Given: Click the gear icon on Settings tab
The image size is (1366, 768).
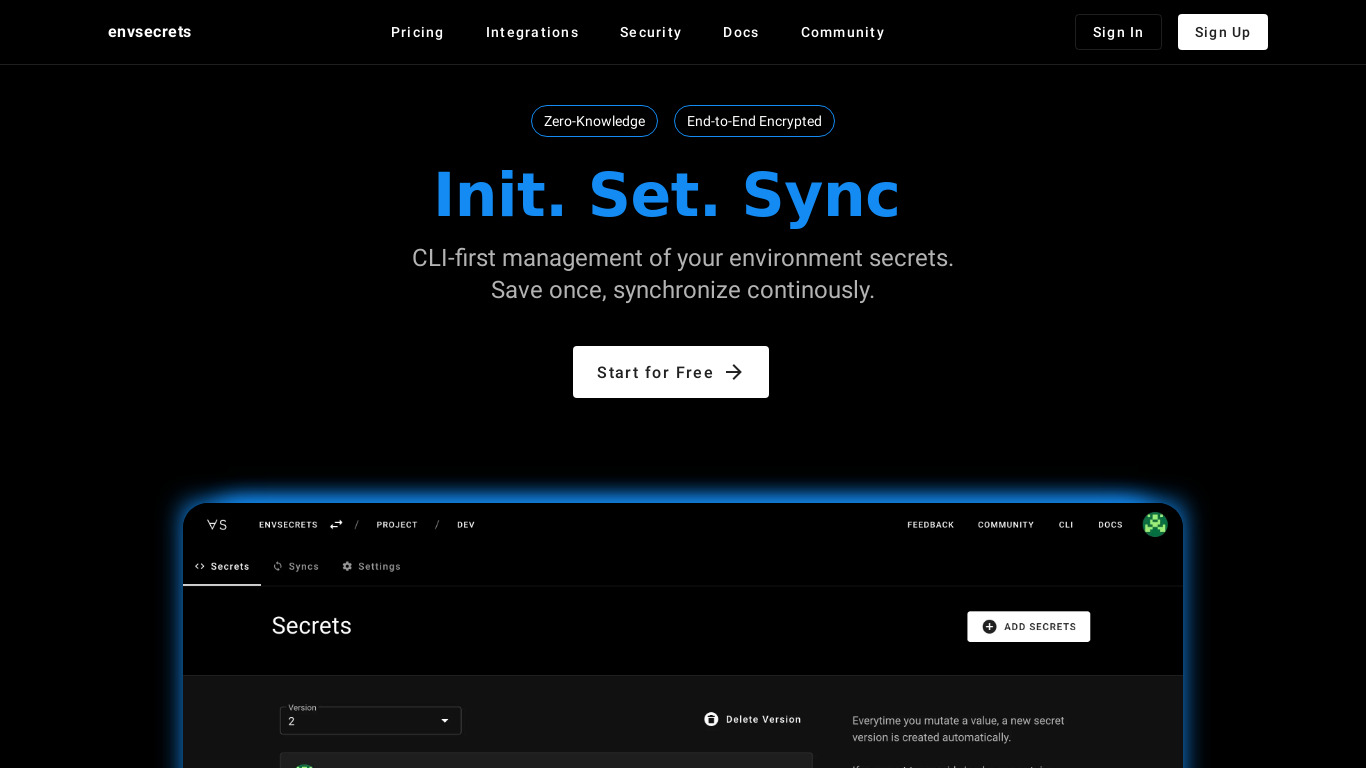Looking at the screenshot, I should click(347, 566).
